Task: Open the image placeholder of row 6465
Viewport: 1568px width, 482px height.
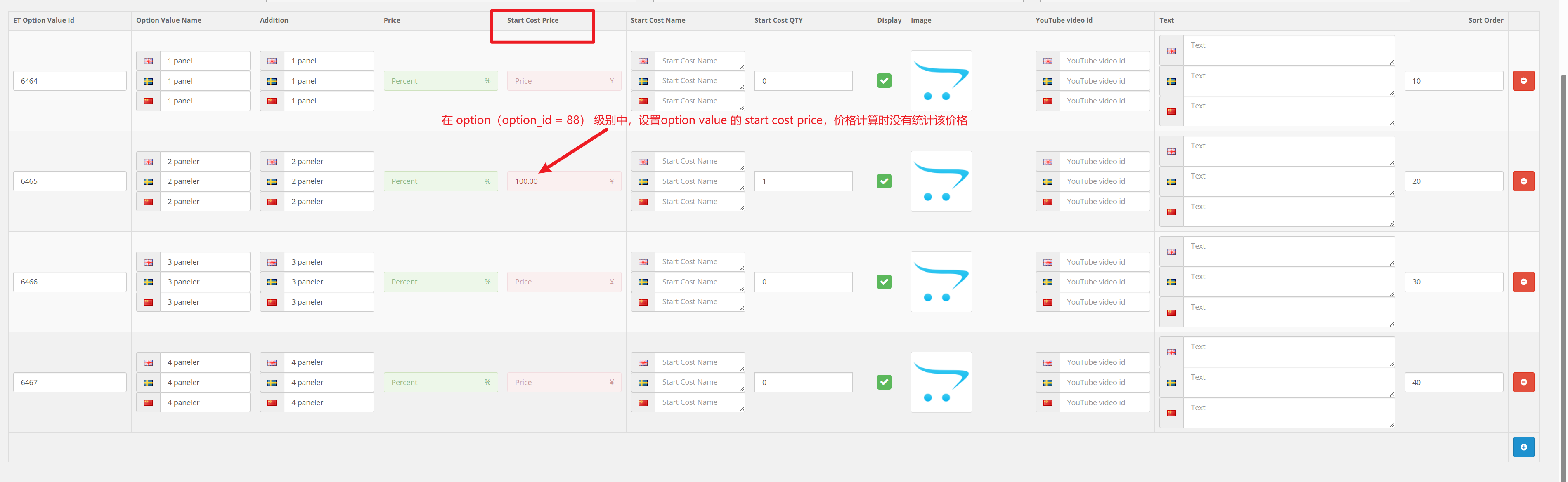Action: tap(941, 181)
